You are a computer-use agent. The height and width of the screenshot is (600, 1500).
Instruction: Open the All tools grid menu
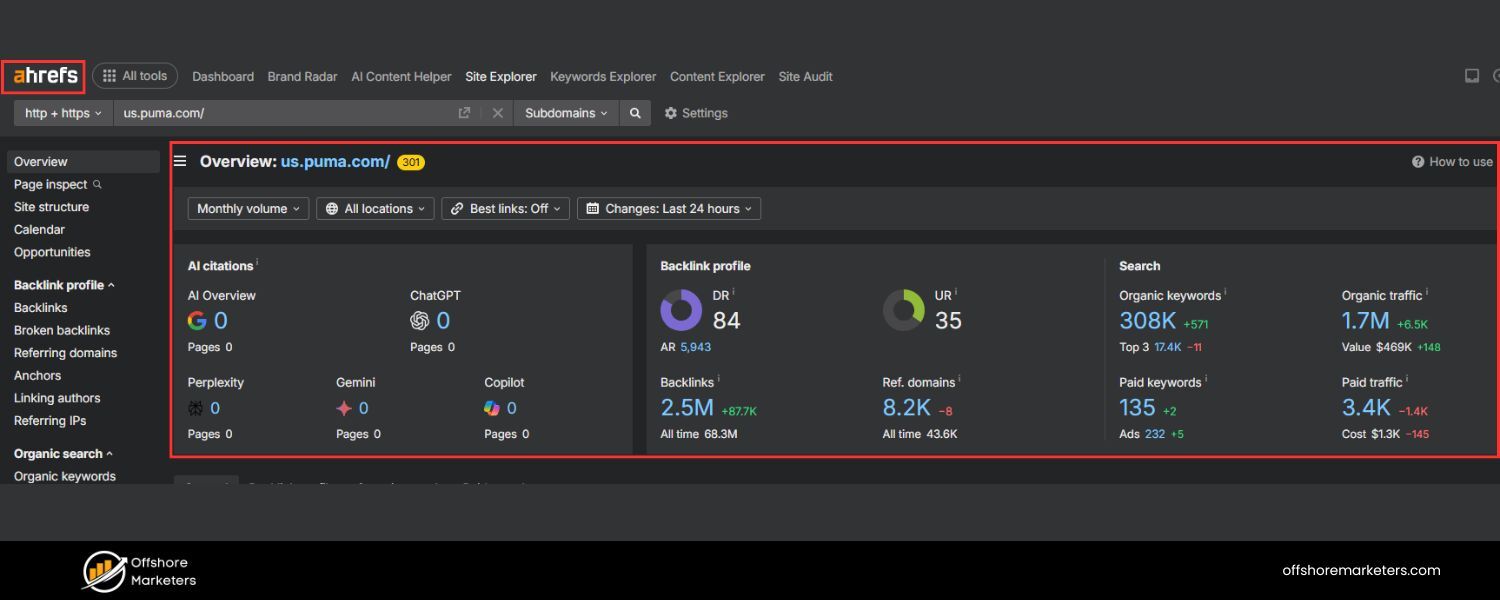pyautogui.click(x=135, y=76)
